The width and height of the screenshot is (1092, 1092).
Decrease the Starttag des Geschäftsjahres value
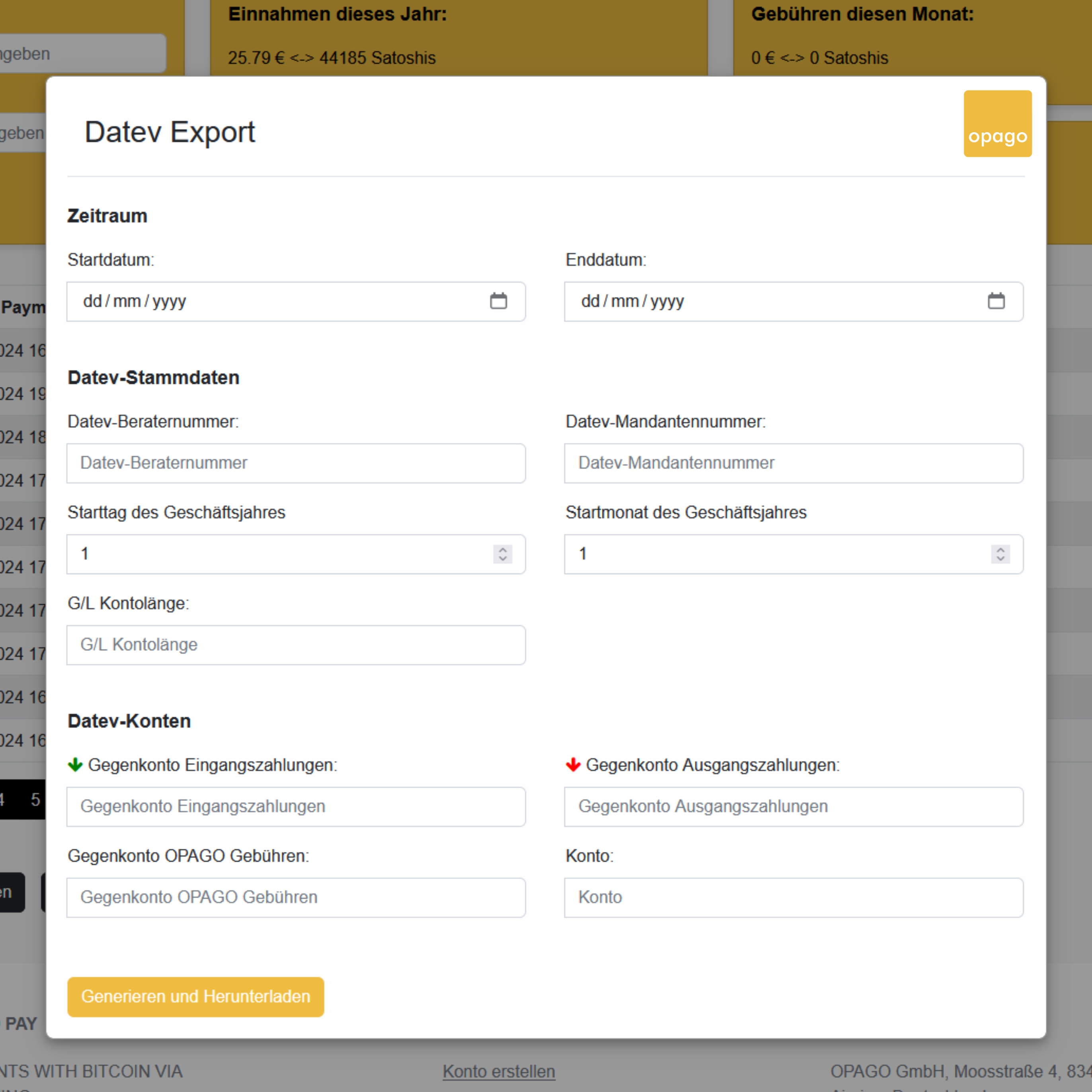(x=502, y=559)
